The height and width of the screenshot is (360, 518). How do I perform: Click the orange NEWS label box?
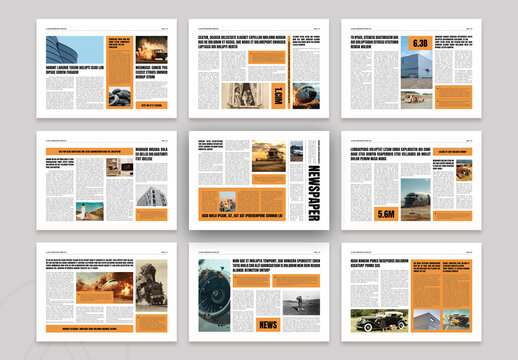tap(268, 325)
